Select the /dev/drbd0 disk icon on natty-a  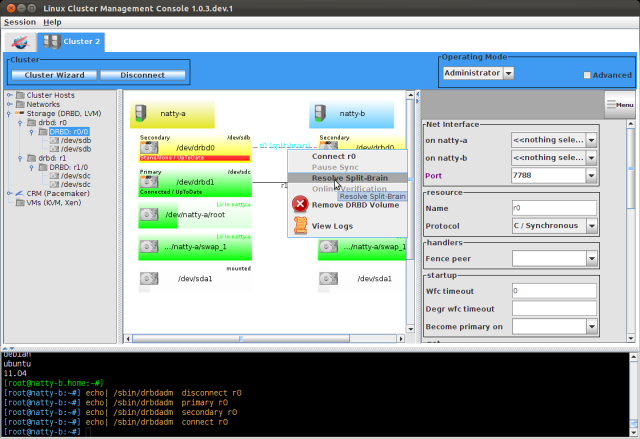pos(149,149)
